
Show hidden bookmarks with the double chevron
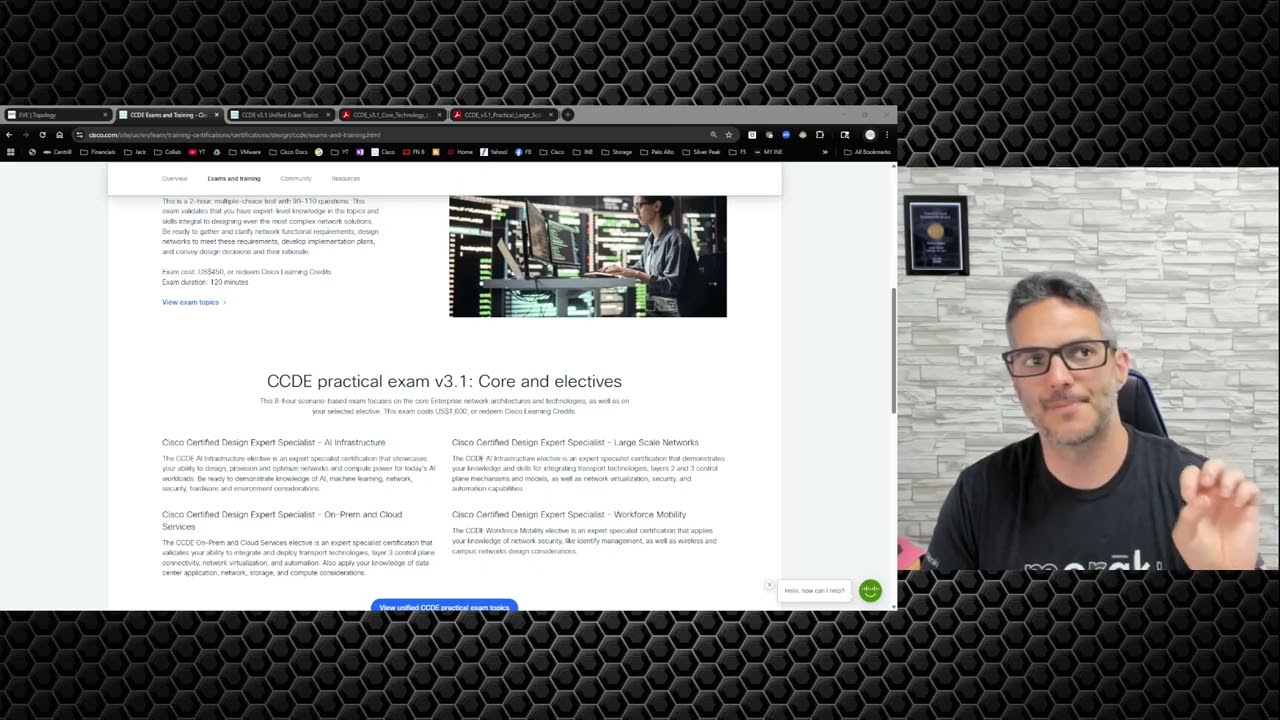(x=825, y=152)
